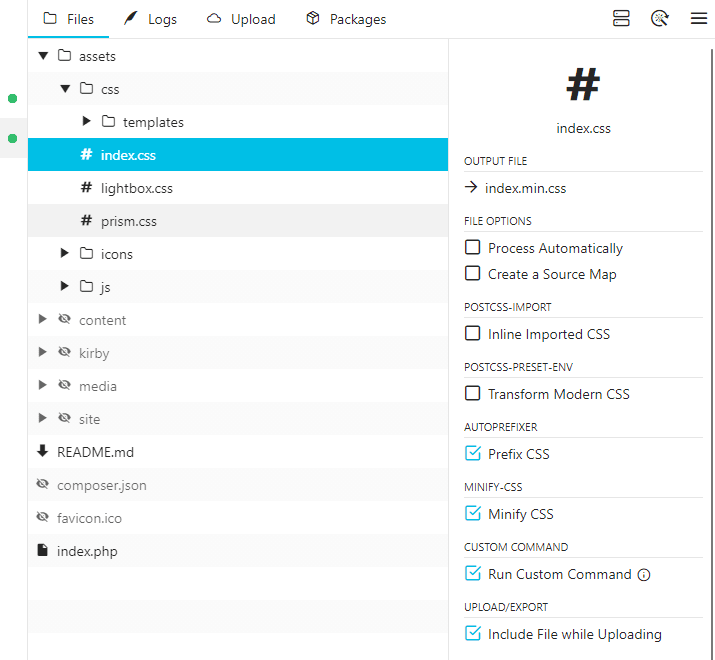Click the file icon beside index.php

click(x=42, y=550)
